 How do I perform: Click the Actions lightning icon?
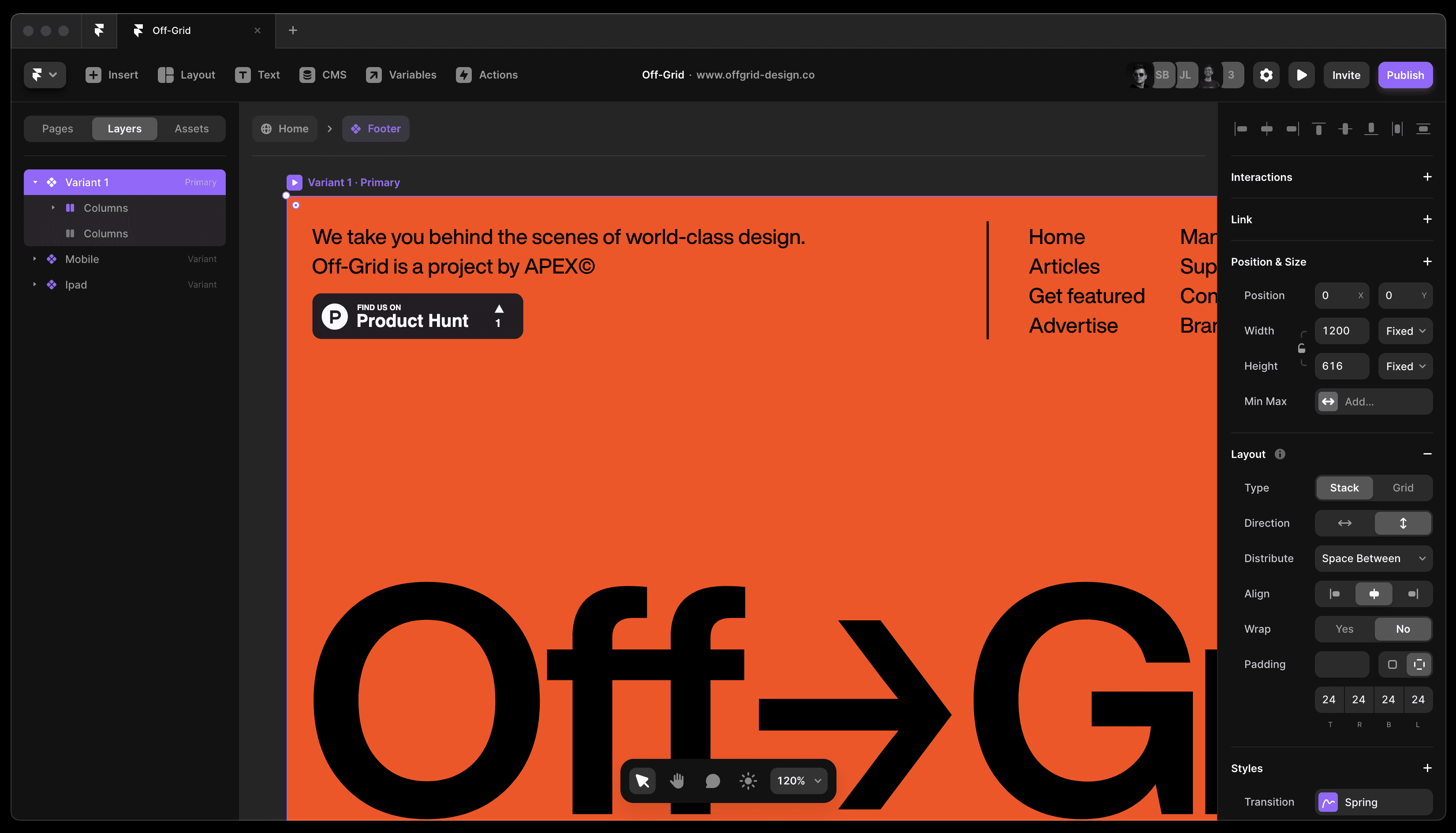(463, 75)
